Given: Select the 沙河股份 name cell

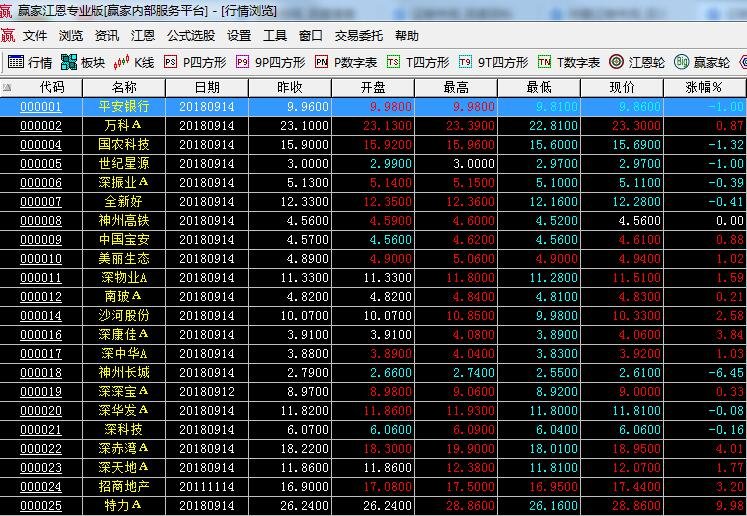Looking at the screenshot, I should tap(124, 315).
